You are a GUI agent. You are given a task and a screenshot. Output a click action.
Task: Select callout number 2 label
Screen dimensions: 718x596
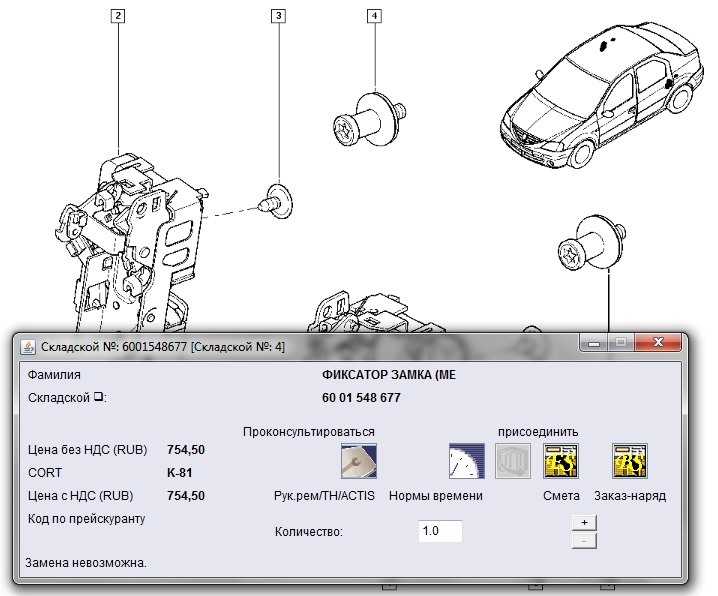tap(119, 16)
